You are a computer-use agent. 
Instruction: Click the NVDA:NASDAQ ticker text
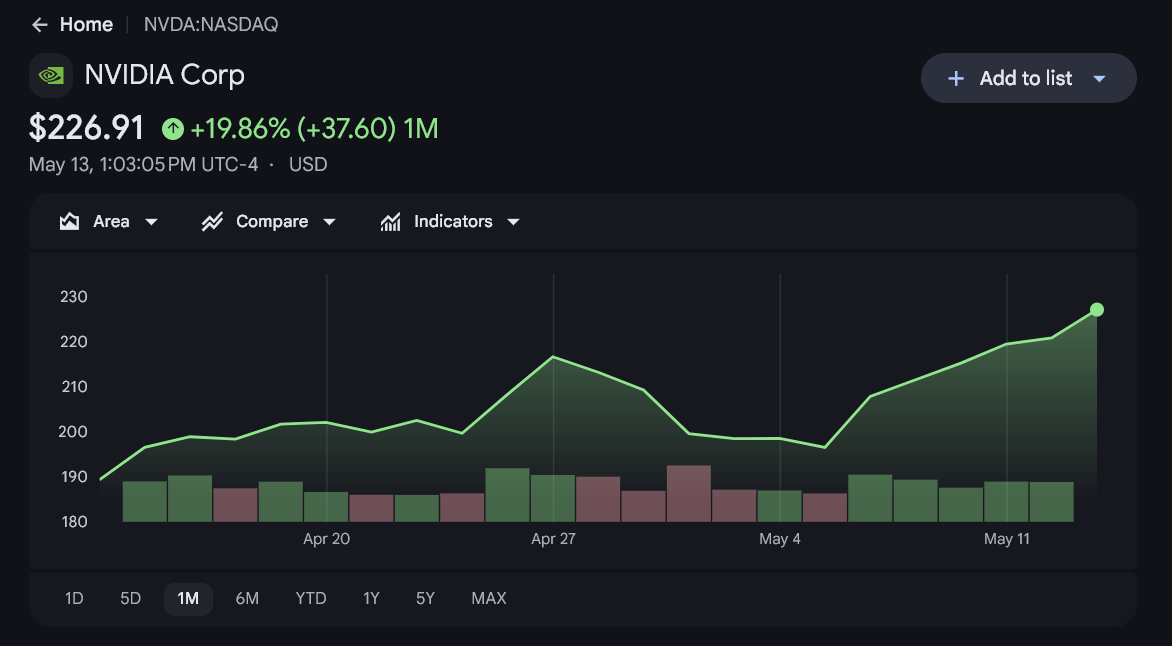tap(211, 25)
